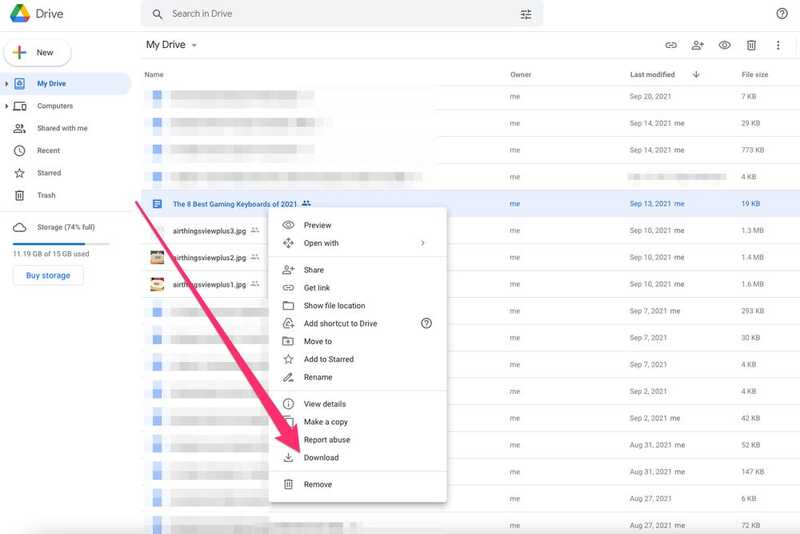
Task: Open My Drive dropdown arrow in header
Action: [x=194, y=45]
